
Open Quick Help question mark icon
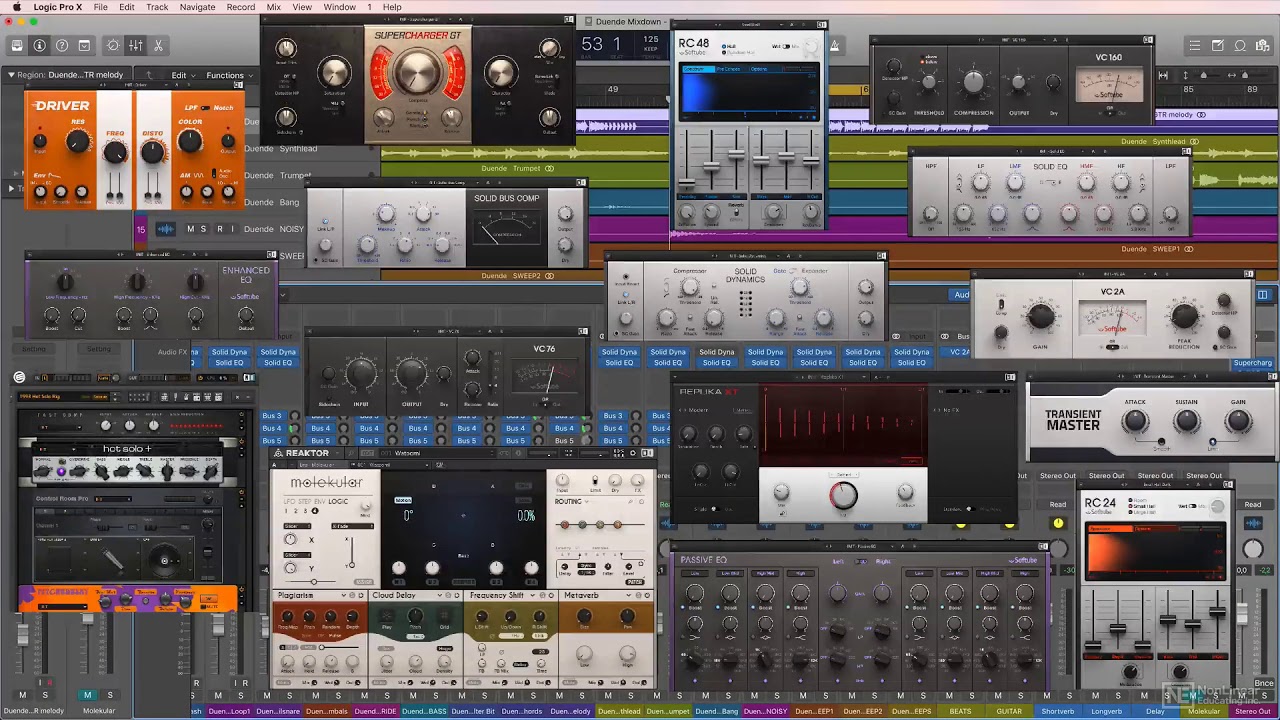(62, 45)
